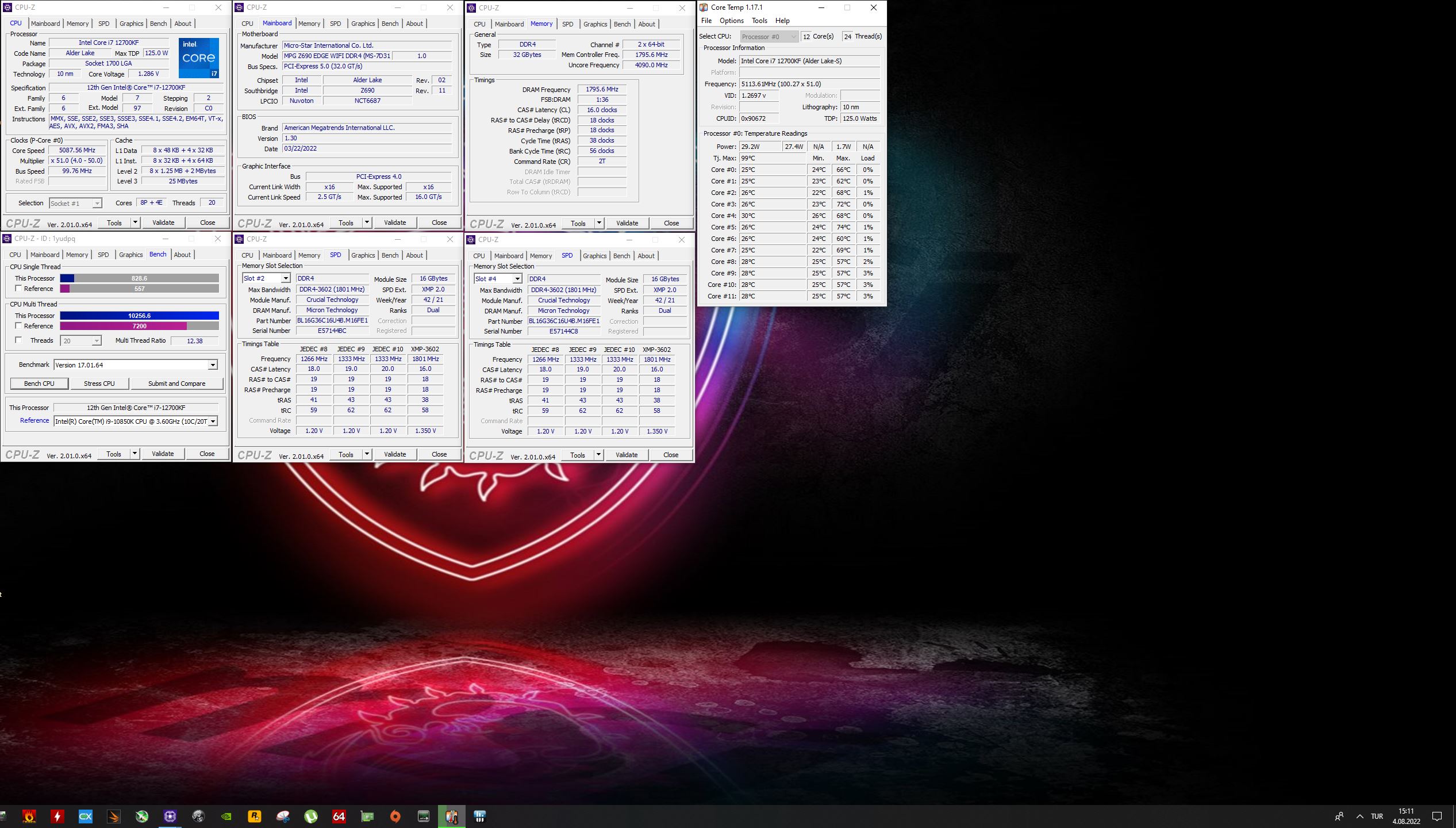Image resolution: width=1456 pixels, height=828 pixels.
Task: Open the Slot #2 memory slot dropdown
Action: click(286, 278)
